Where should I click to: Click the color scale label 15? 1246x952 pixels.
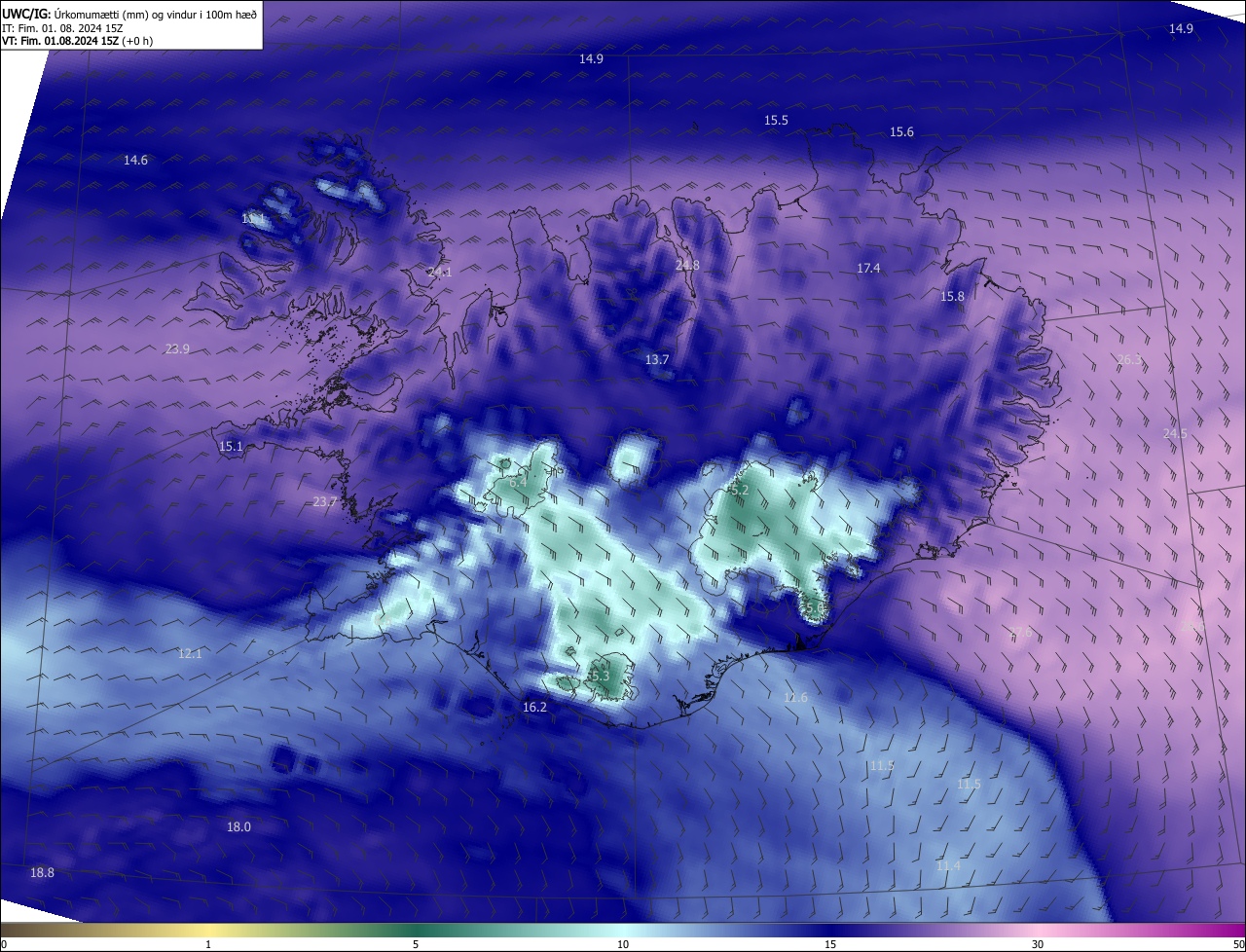[830, 944]
